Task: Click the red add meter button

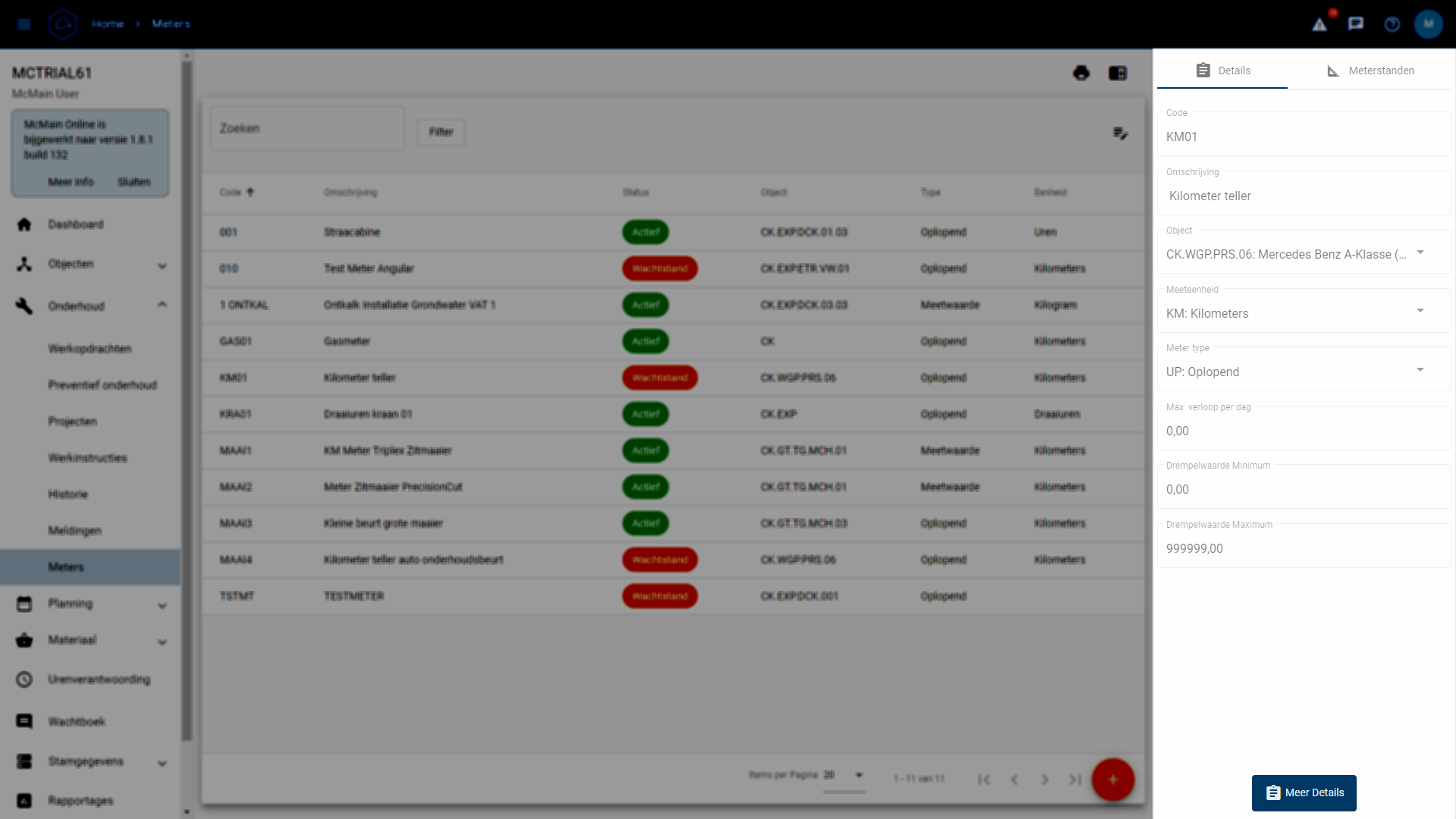Action: [1112, 780]
